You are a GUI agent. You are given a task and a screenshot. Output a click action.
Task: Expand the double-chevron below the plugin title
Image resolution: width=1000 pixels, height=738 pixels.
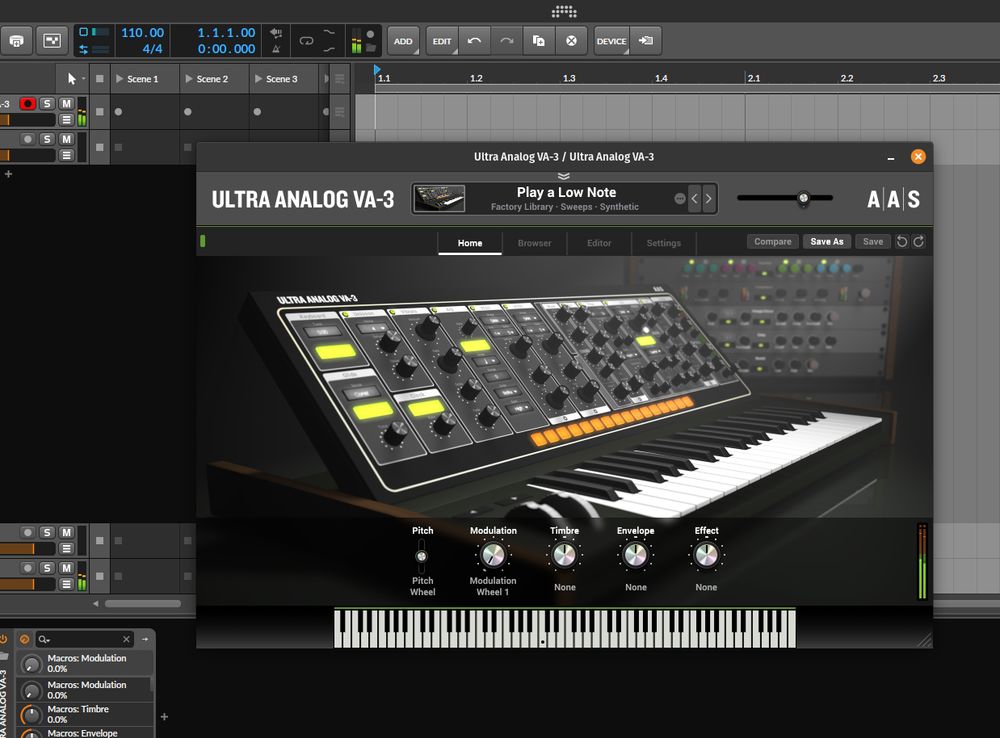(564, 176)
